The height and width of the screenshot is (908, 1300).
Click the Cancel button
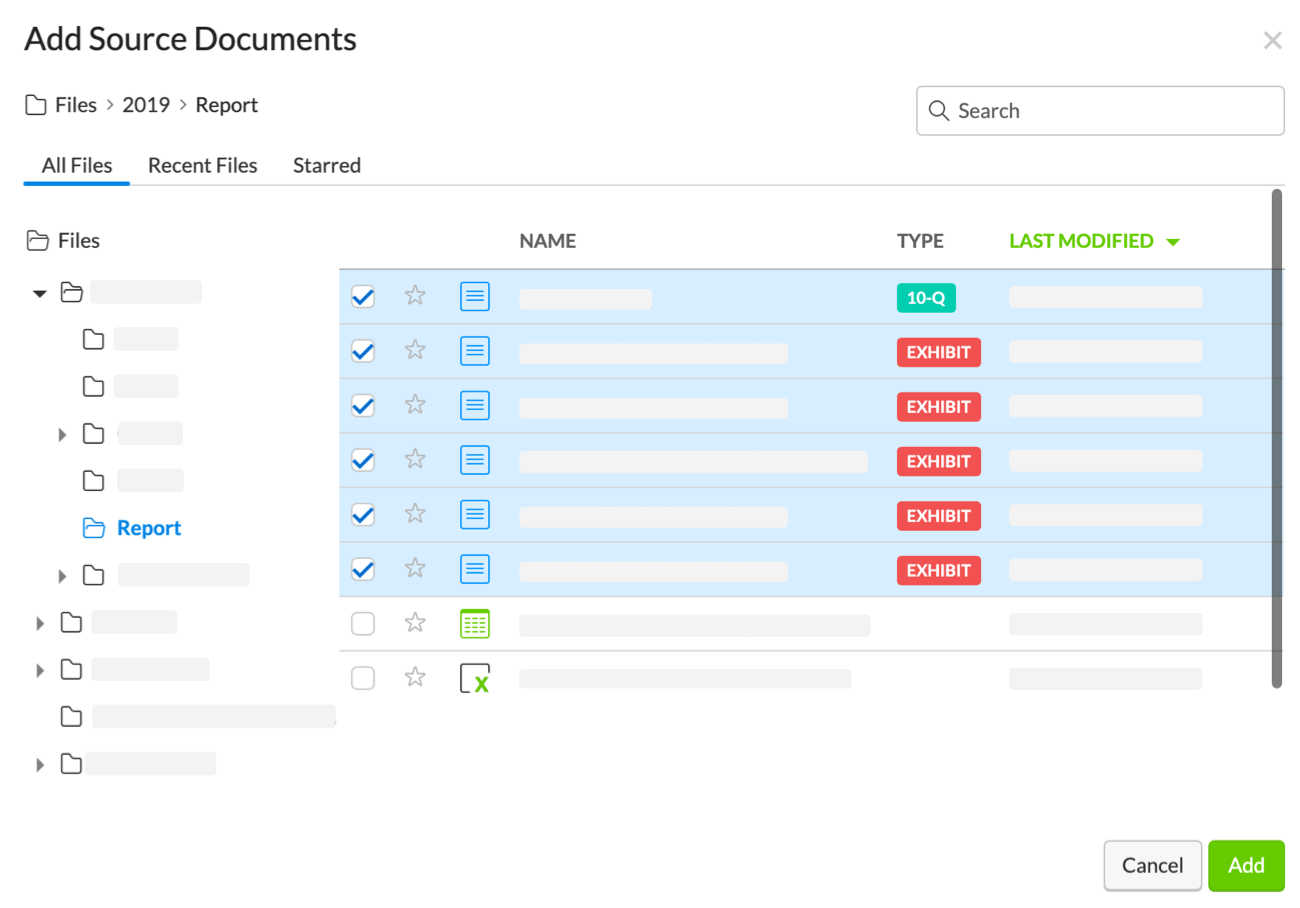(x=1153, y=865)
